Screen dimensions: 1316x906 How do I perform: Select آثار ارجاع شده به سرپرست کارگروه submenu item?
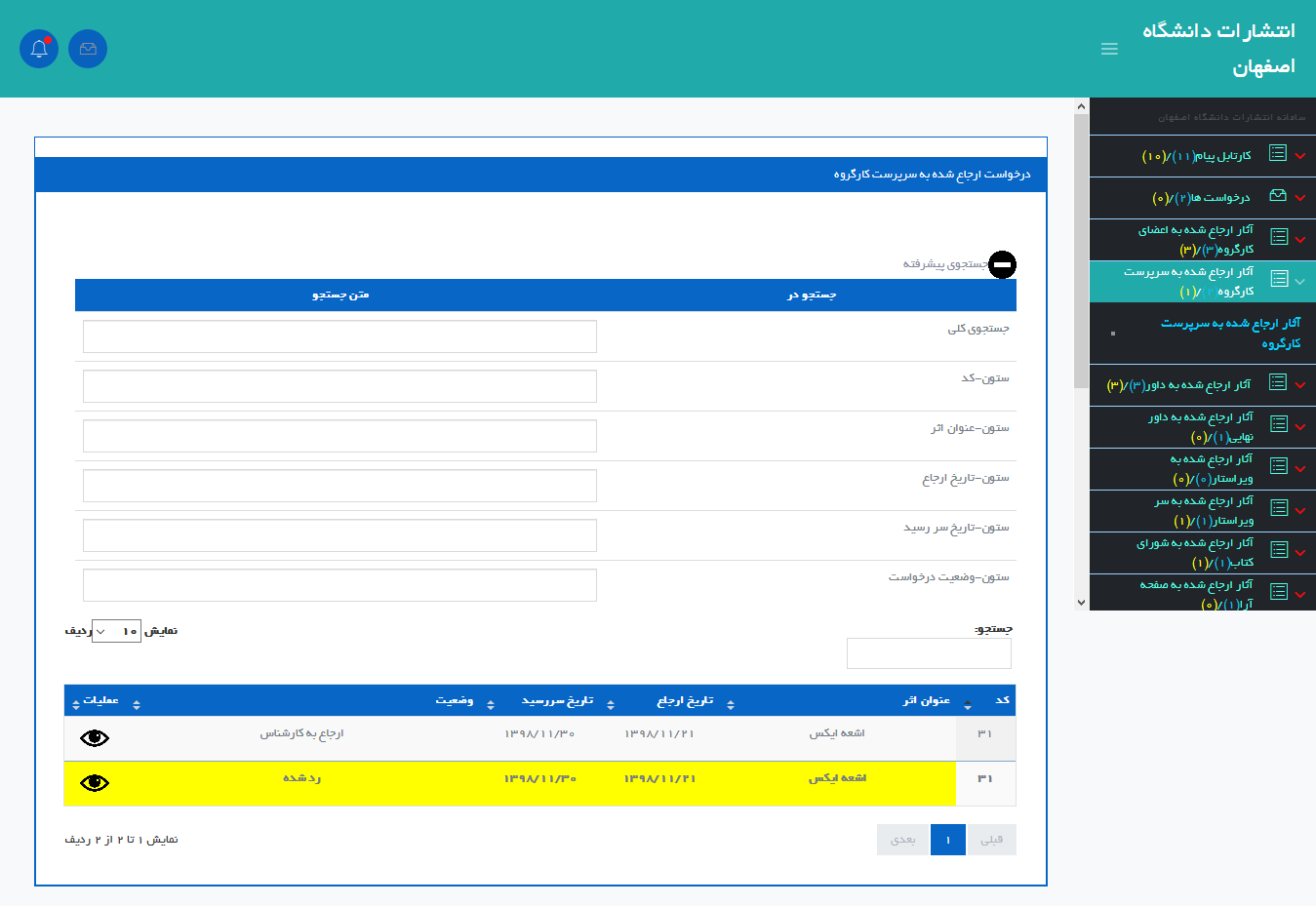click(1229, 333)
